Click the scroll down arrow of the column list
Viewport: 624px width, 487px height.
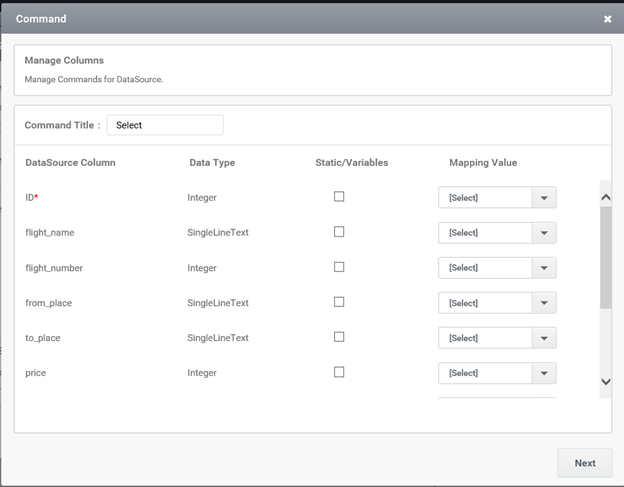tap(606, 382)
